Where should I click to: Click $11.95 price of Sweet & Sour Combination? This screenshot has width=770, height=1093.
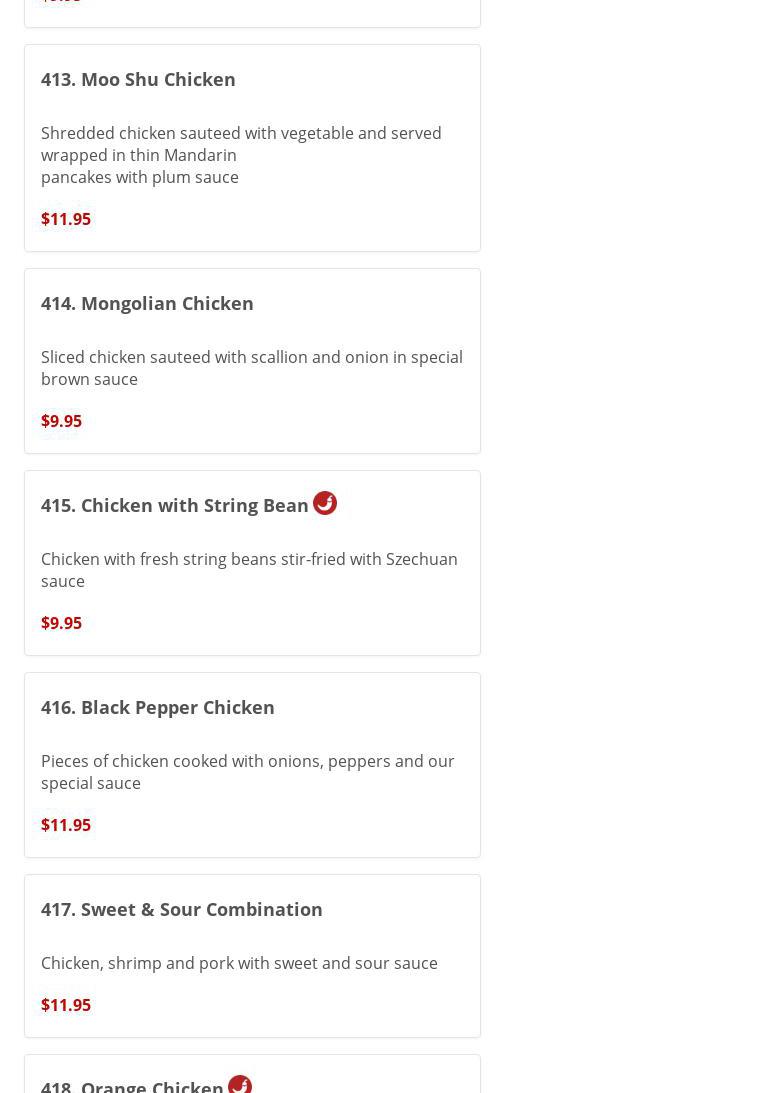[x=66, y=1005]
